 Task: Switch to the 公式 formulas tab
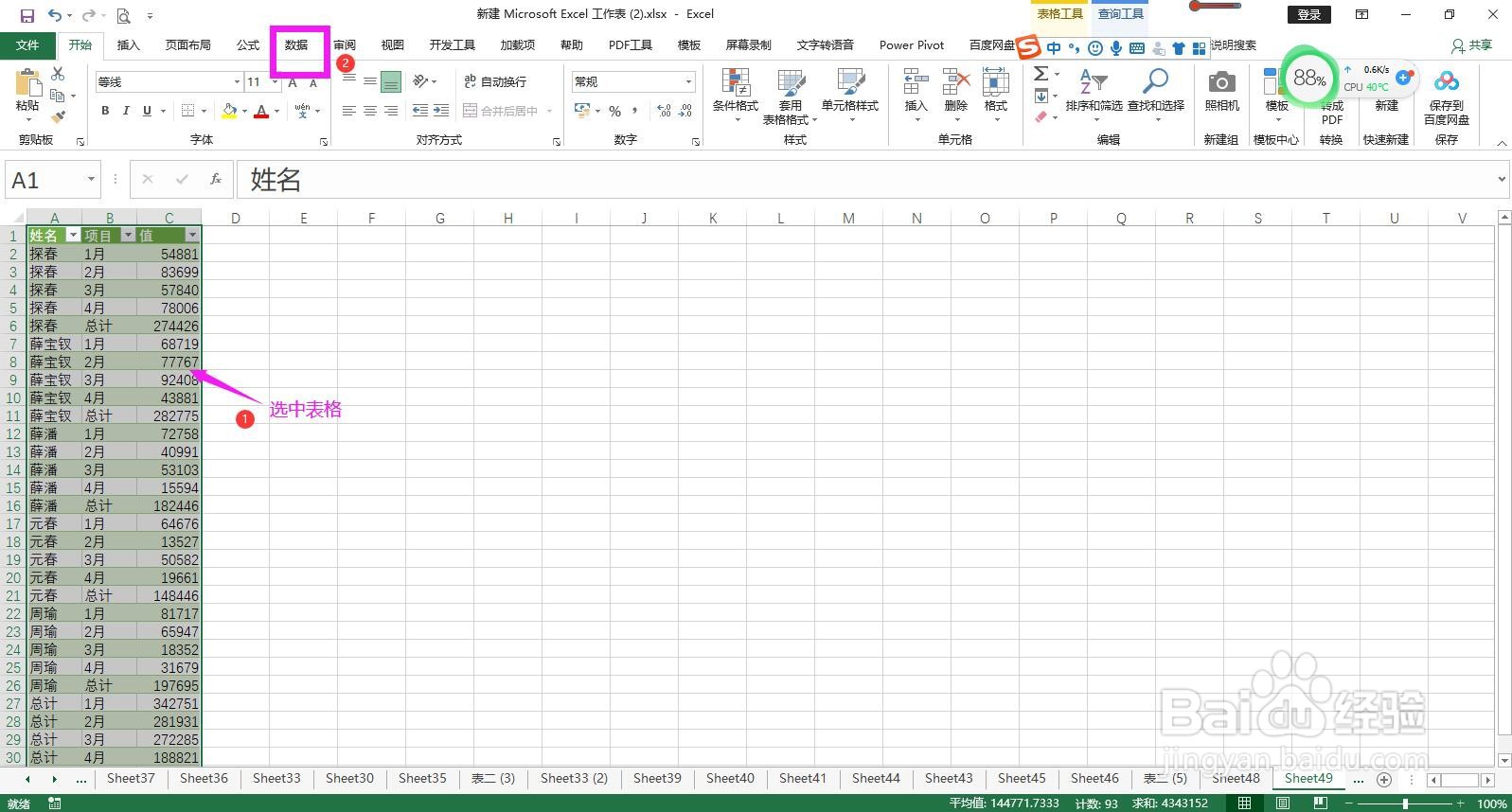tap(248, 45)
